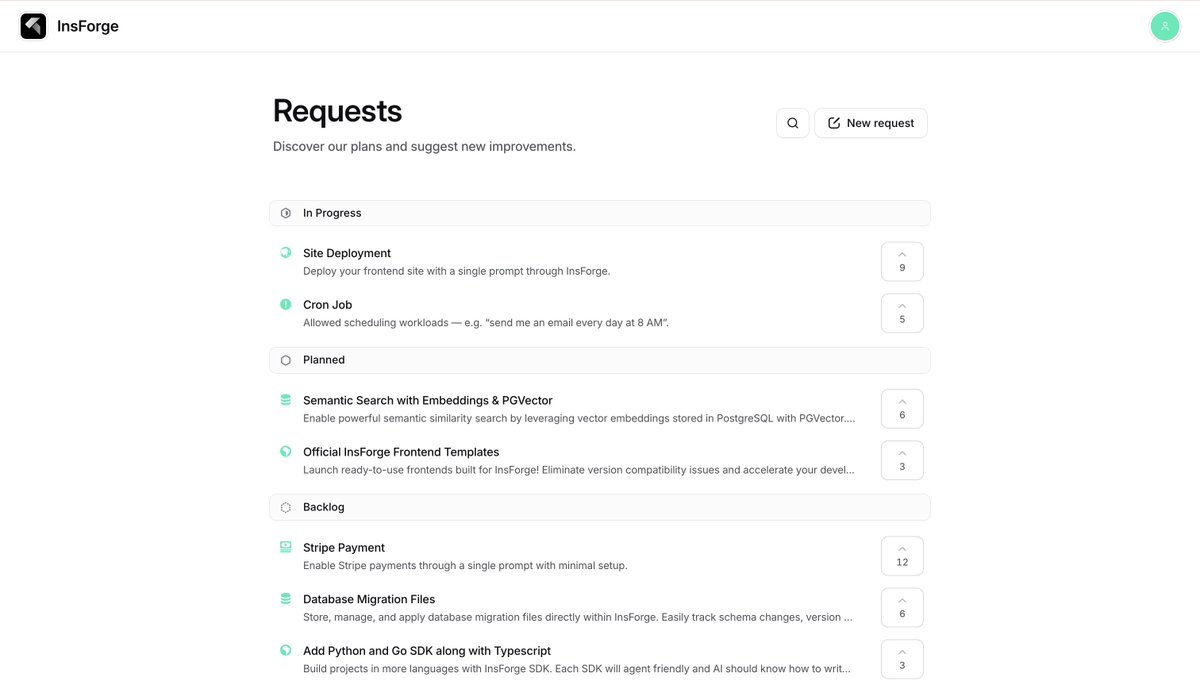Open the Site Deployment request title

347,253
